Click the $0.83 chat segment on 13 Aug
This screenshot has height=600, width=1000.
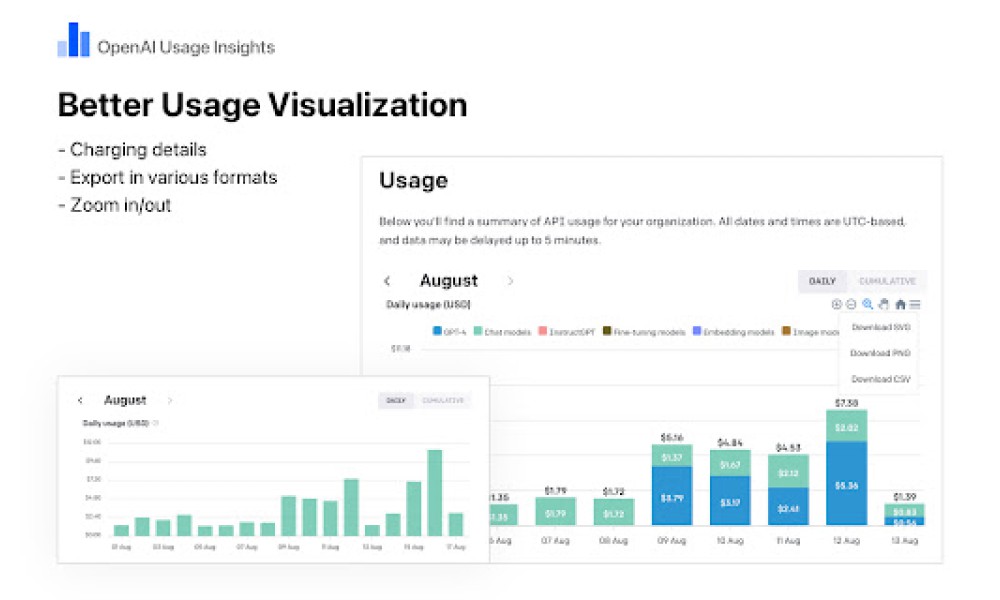(904, 511)
